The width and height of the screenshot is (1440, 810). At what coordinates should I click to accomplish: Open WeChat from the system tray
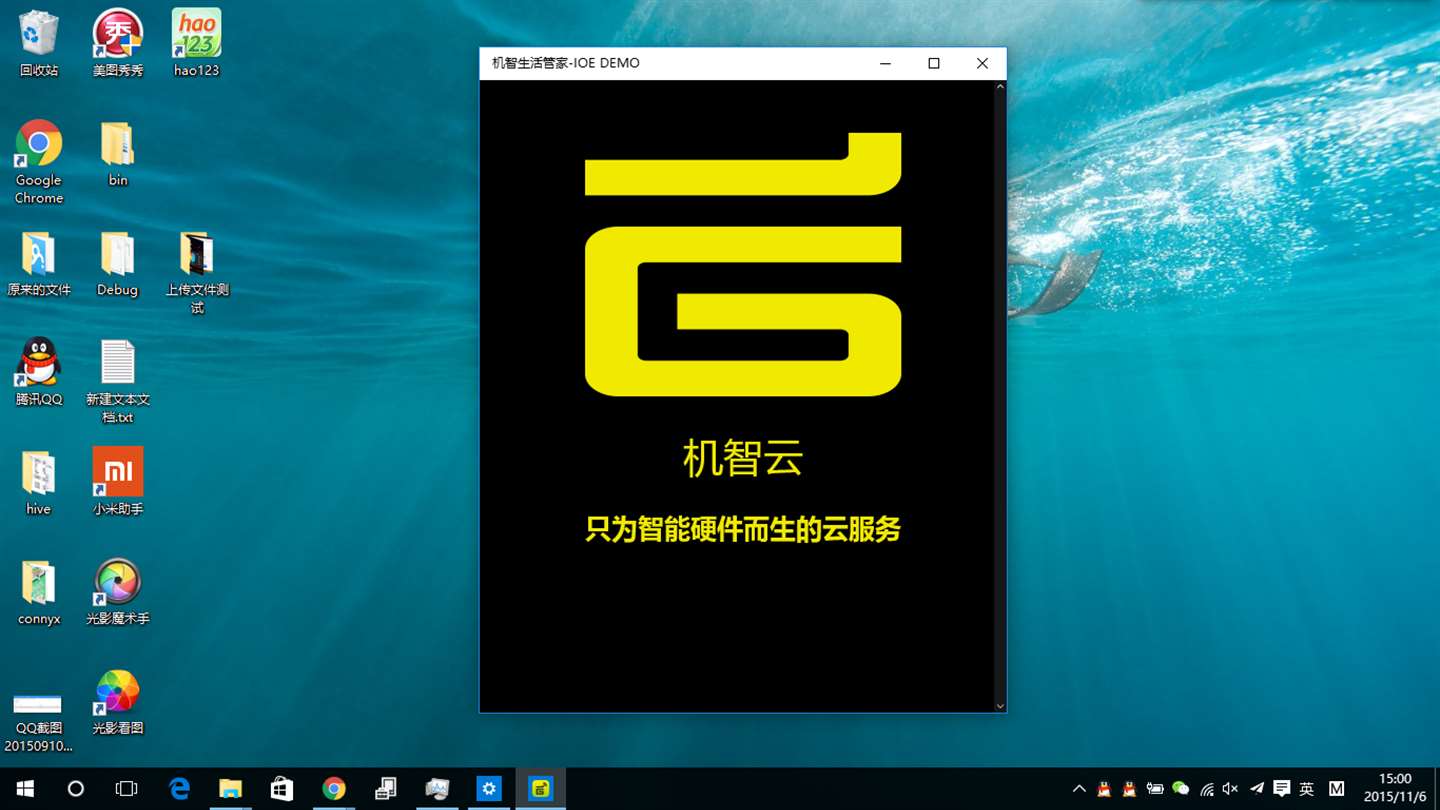click(x=1181, y=789)
